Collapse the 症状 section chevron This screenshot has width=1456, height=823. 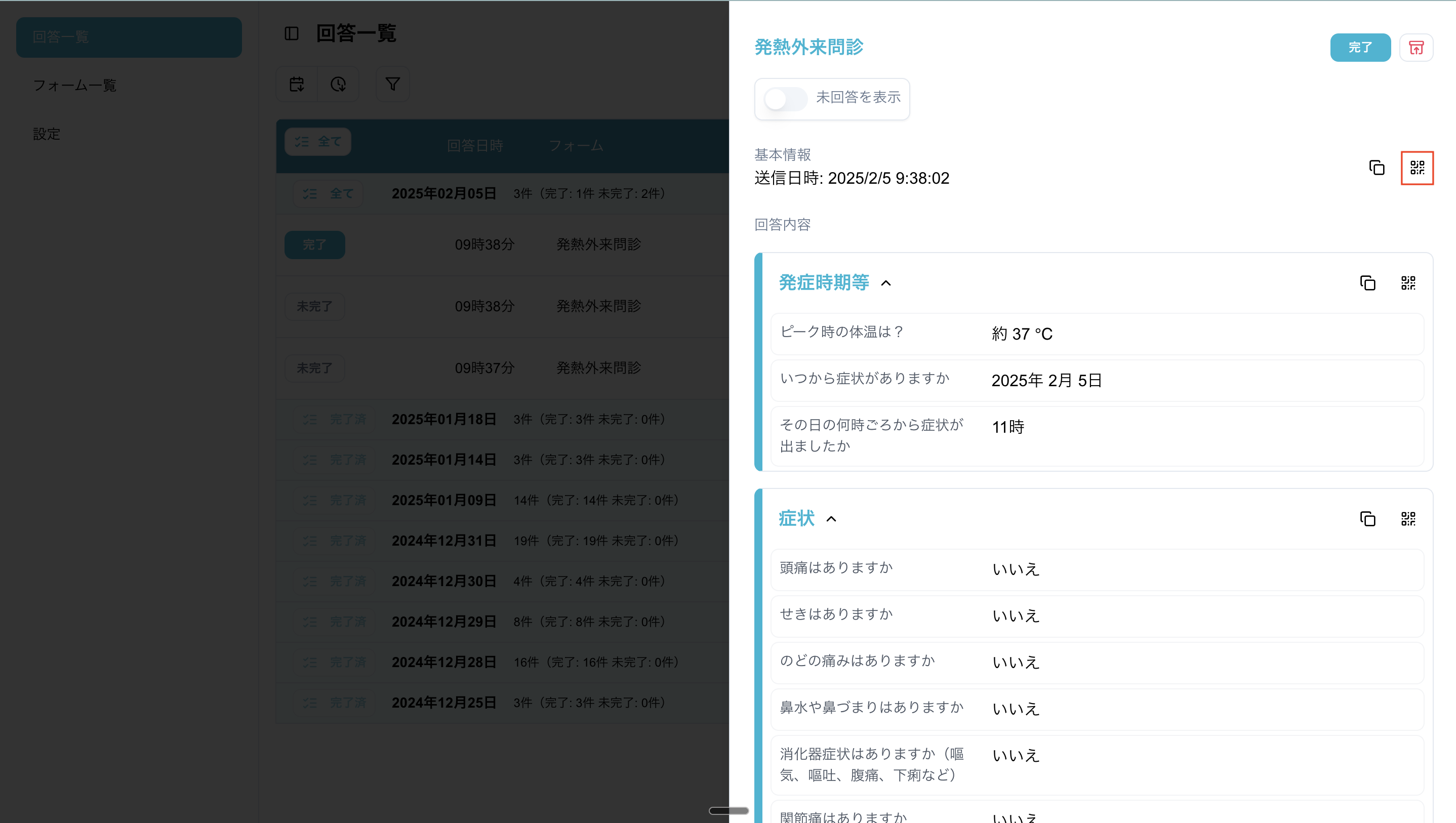(x=831, y=519)
